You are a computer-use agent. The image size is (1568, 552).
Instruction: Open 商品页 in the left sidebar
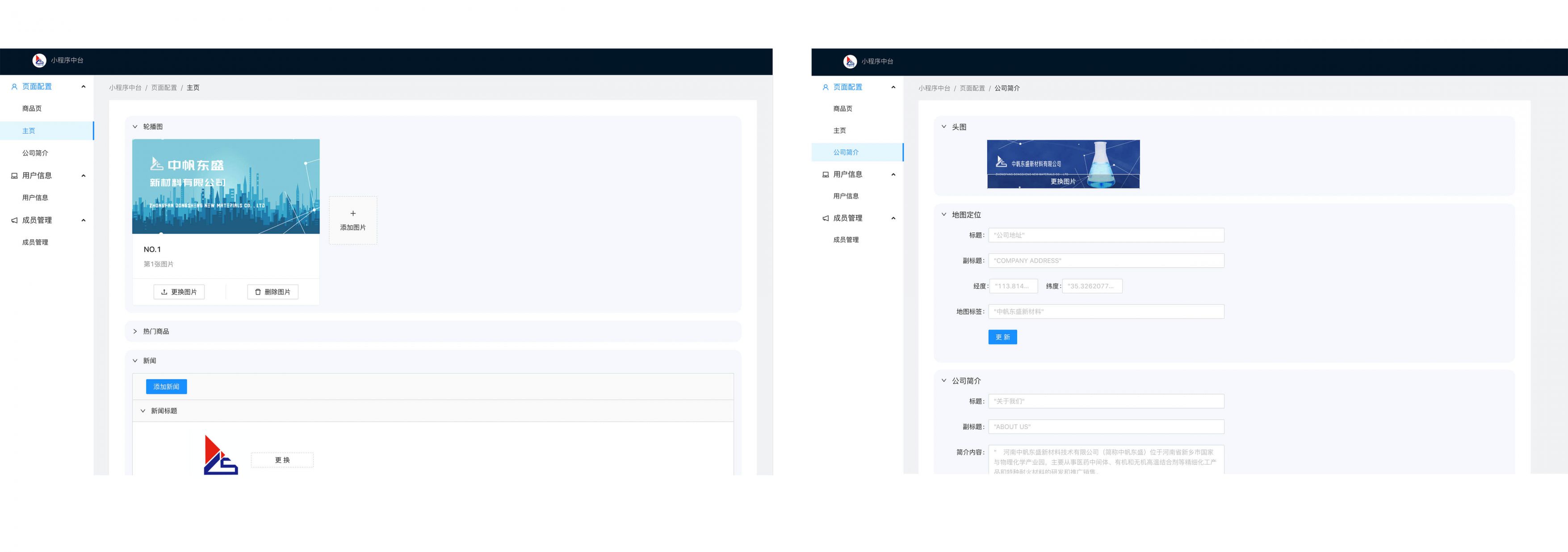click(x=32, y=109)
